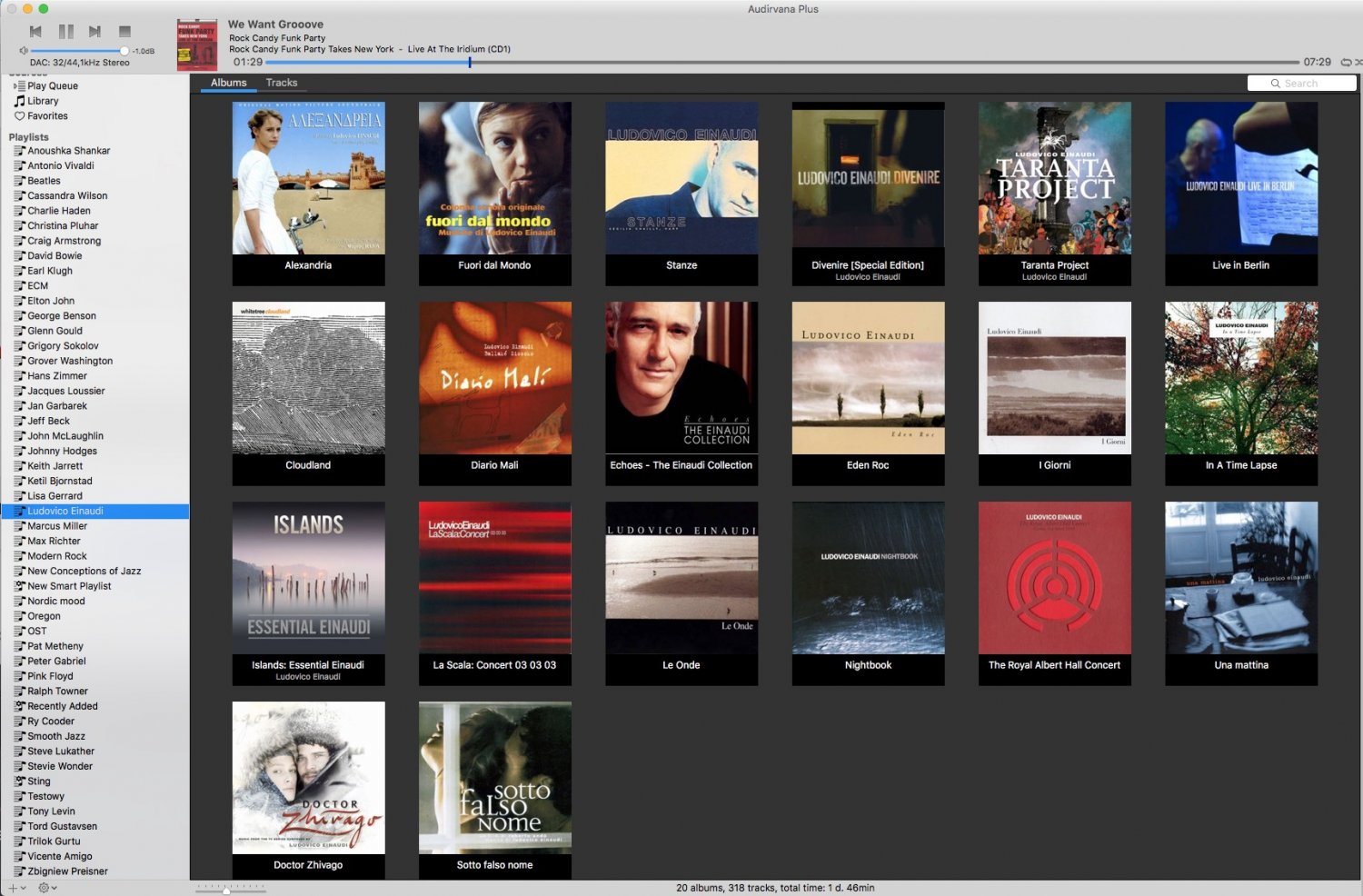Open the Alexandria album cover
The image size is (1363, 896).
308,178
